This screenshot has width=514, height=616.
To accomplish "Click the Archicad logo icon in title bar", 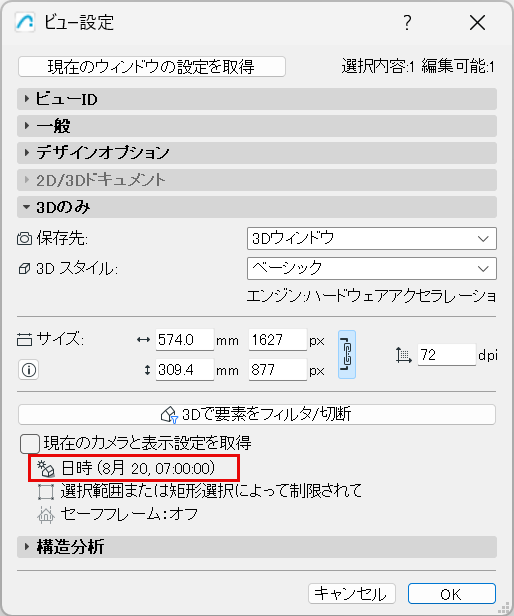I will coord(24,22).
